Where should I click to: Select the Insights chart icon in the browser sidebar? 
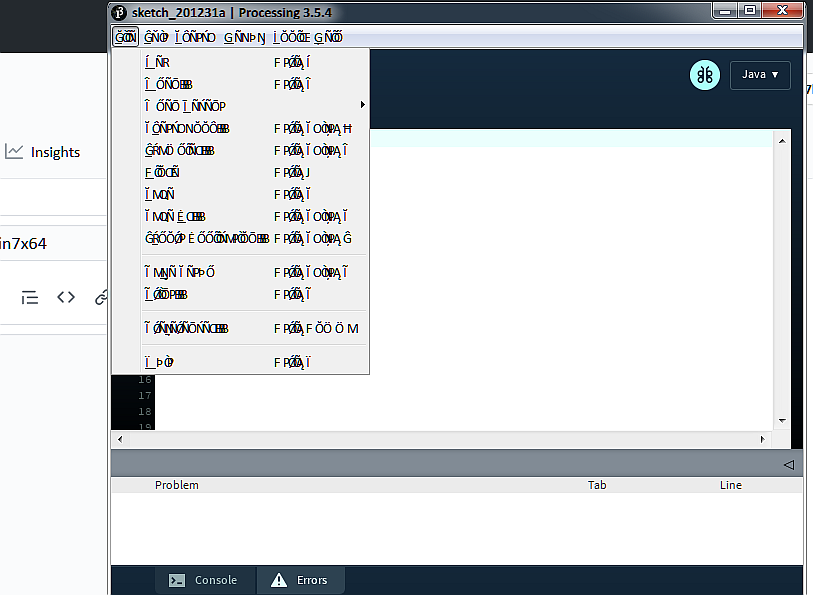coord(15,152)
